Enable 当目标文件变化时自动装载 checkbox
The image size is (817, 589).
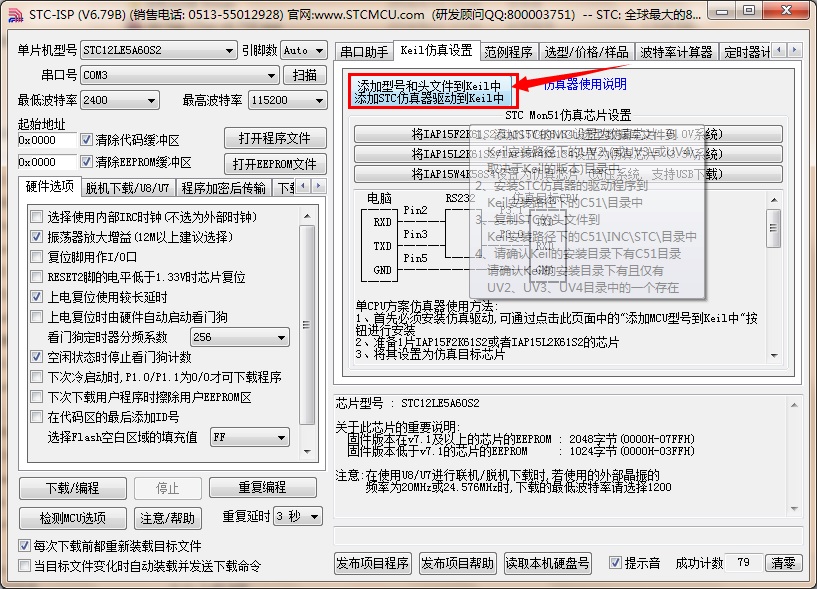[24, 566]
